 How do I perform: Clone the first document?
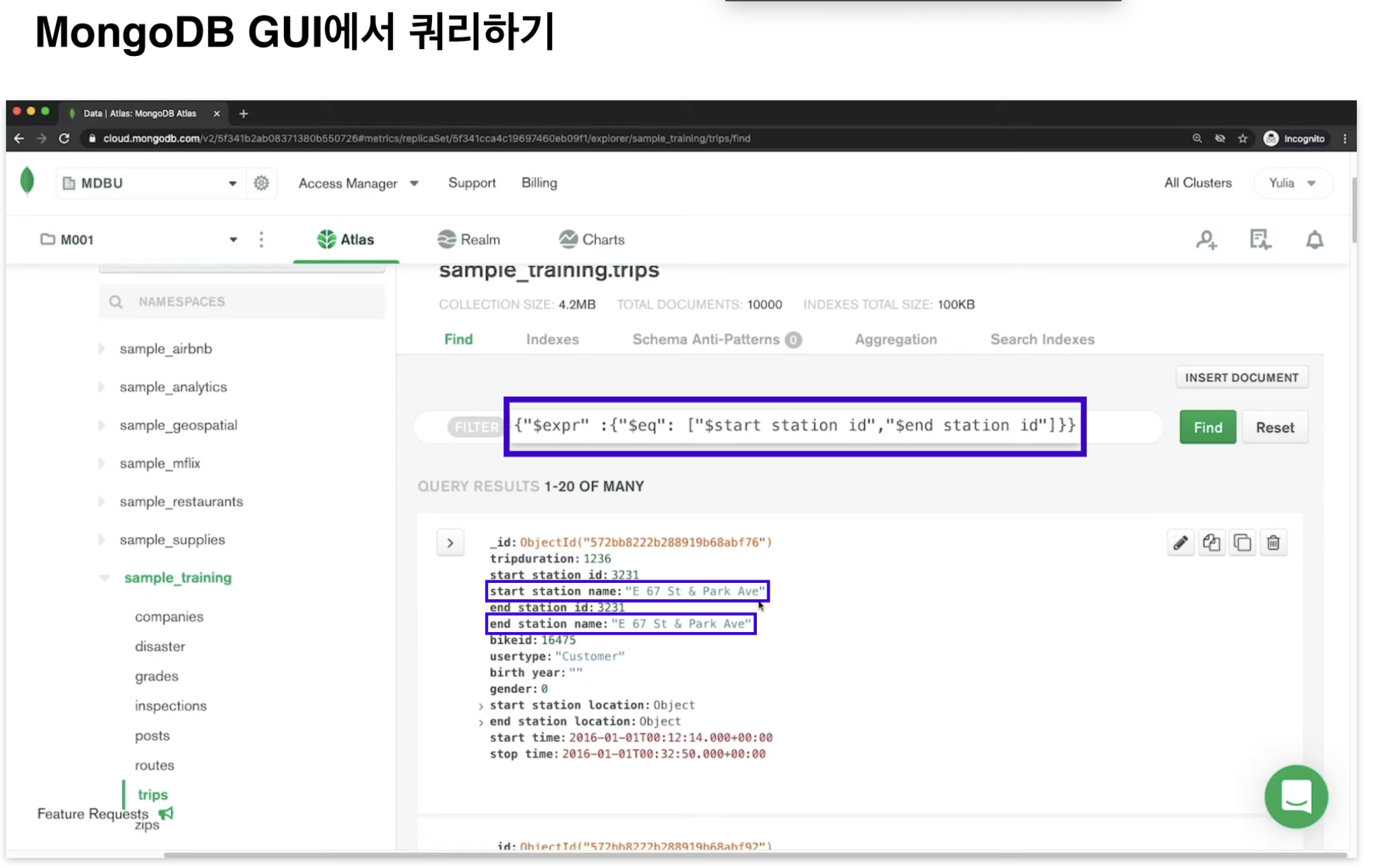1242,542
